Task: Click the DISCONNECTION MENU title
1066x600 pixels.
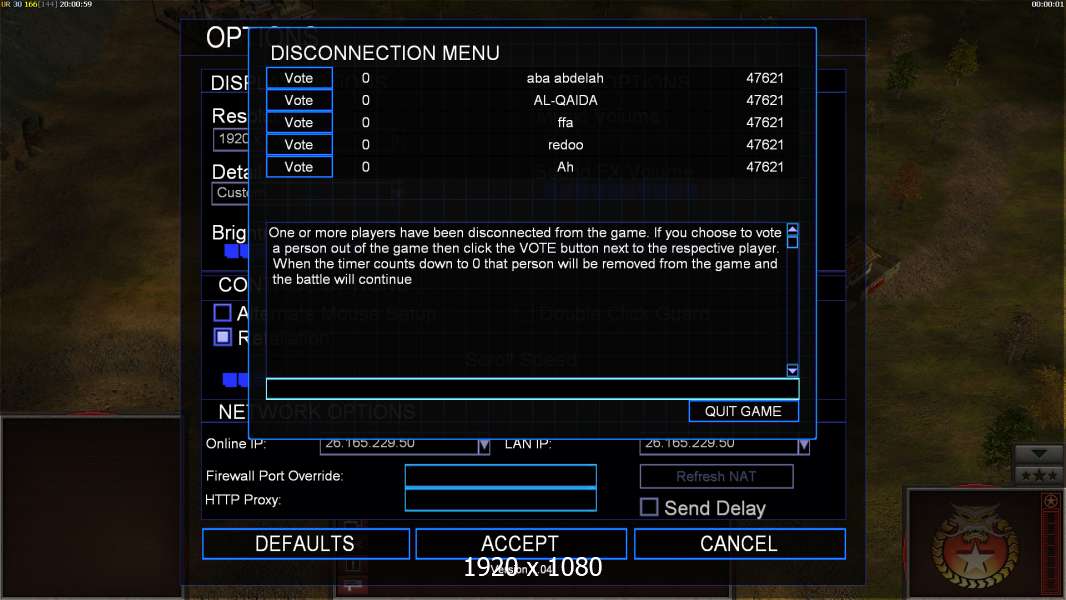Action: (x=385, y=53)
